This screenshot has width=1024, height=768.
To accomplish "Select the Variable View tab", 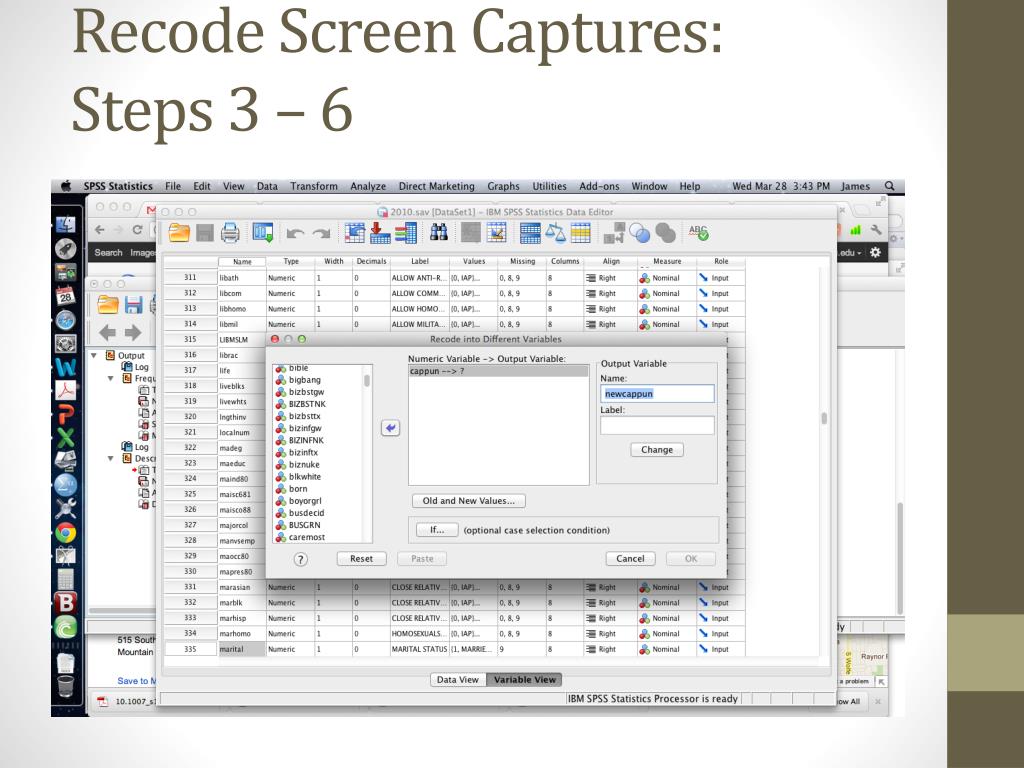I will pyautogui.click(x=525, y=680).
